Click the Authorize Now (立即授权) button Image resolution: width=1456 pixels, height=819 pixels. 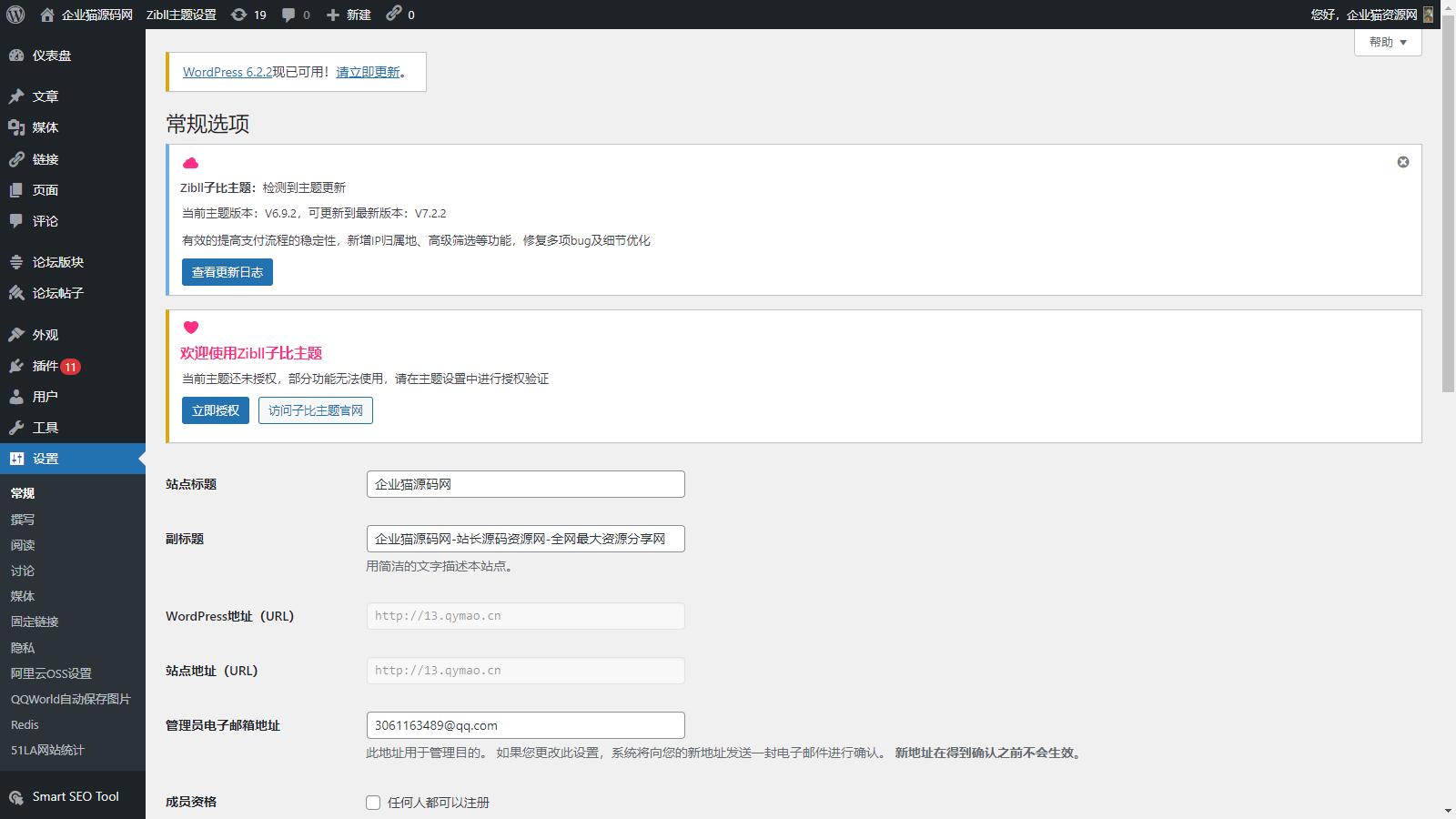(x=216, y=410)
